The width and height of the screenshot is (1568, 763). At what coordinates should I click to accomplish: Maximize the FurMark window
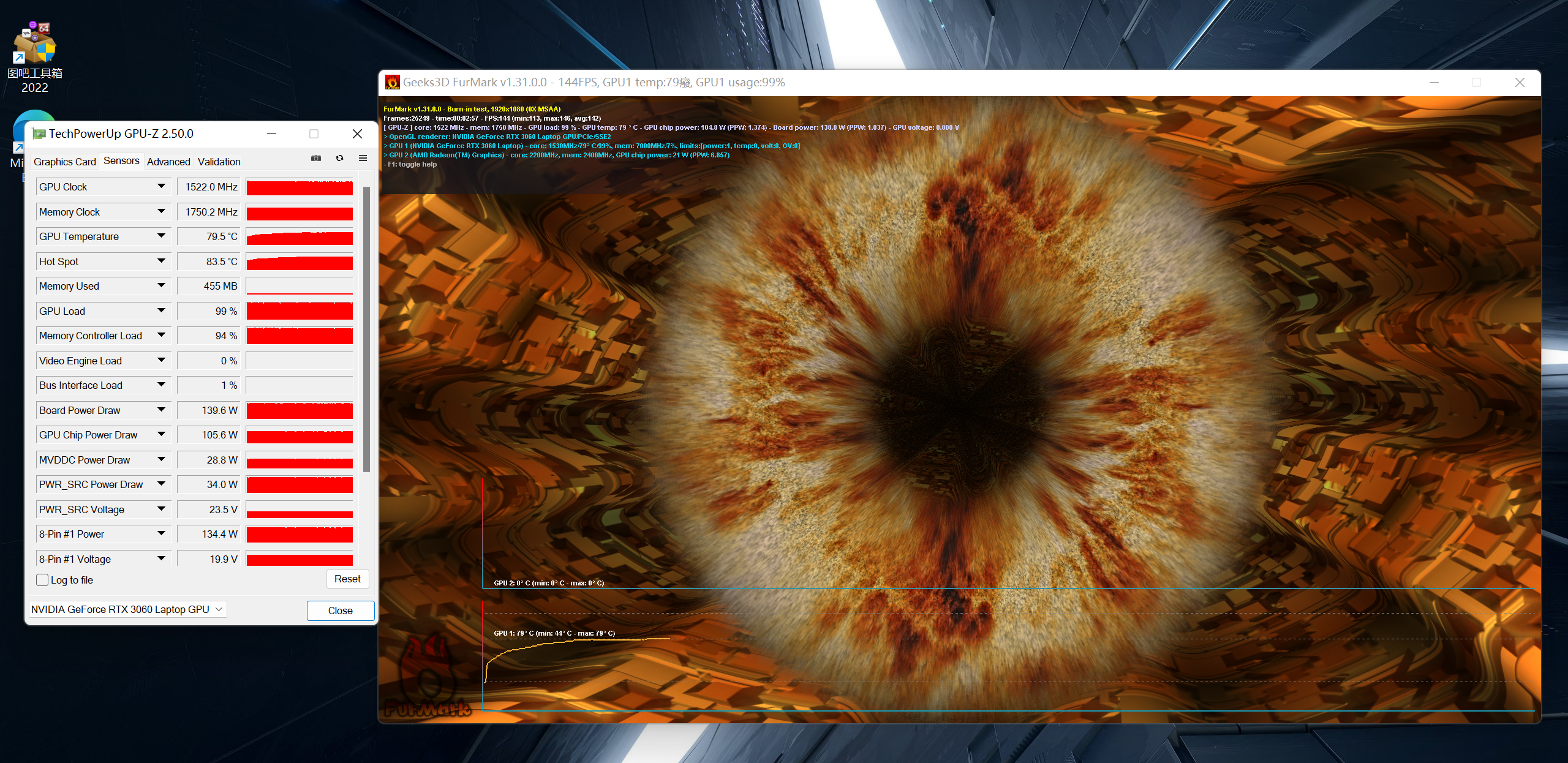click(x=1477, y=82)
